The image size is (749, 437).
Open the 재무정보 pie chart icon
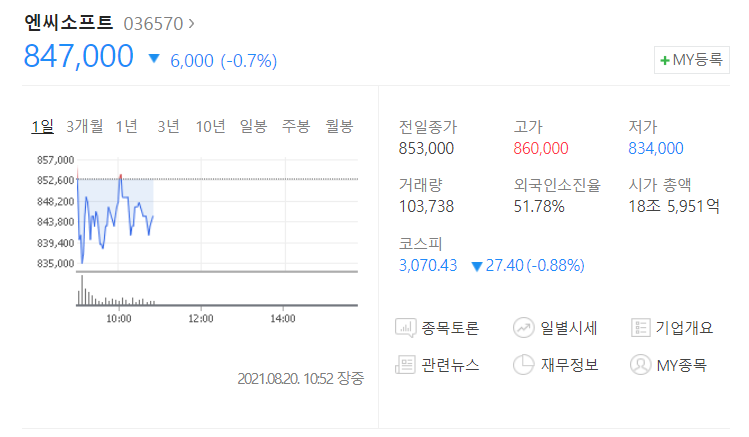524,365
